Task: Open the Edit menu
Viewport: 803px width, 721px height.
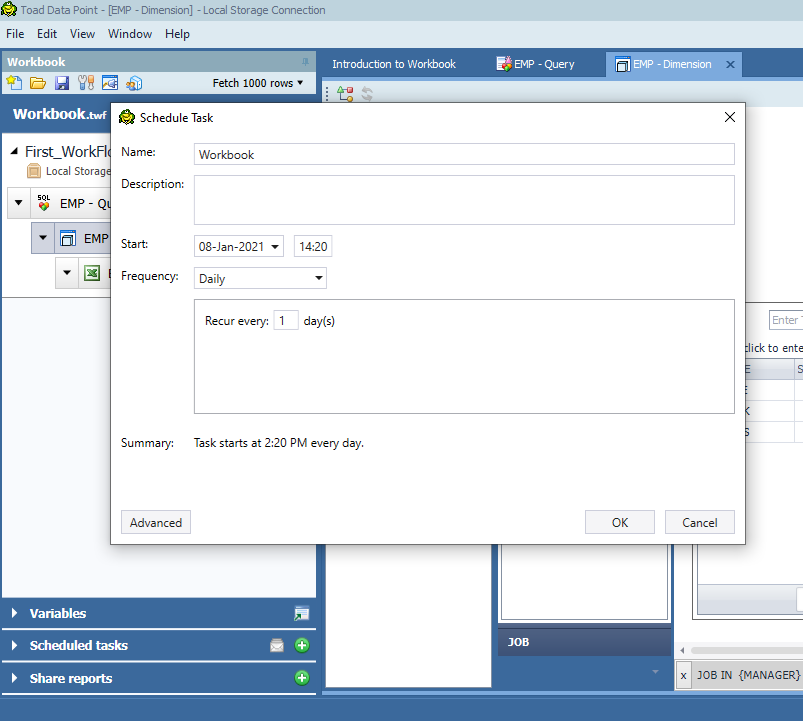Action: tap(47, 34)
